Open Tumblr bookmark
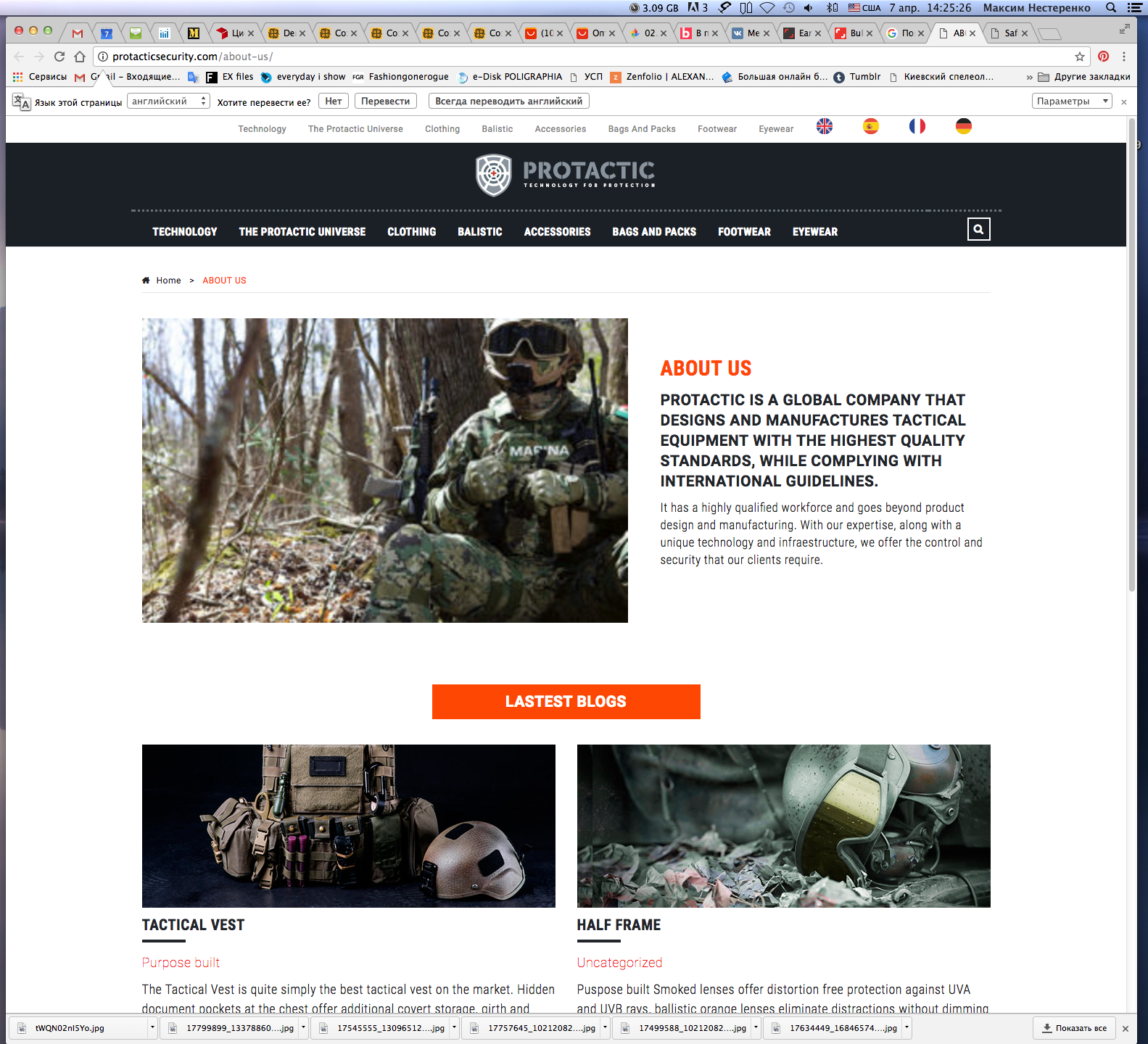 tap(857, 77)
